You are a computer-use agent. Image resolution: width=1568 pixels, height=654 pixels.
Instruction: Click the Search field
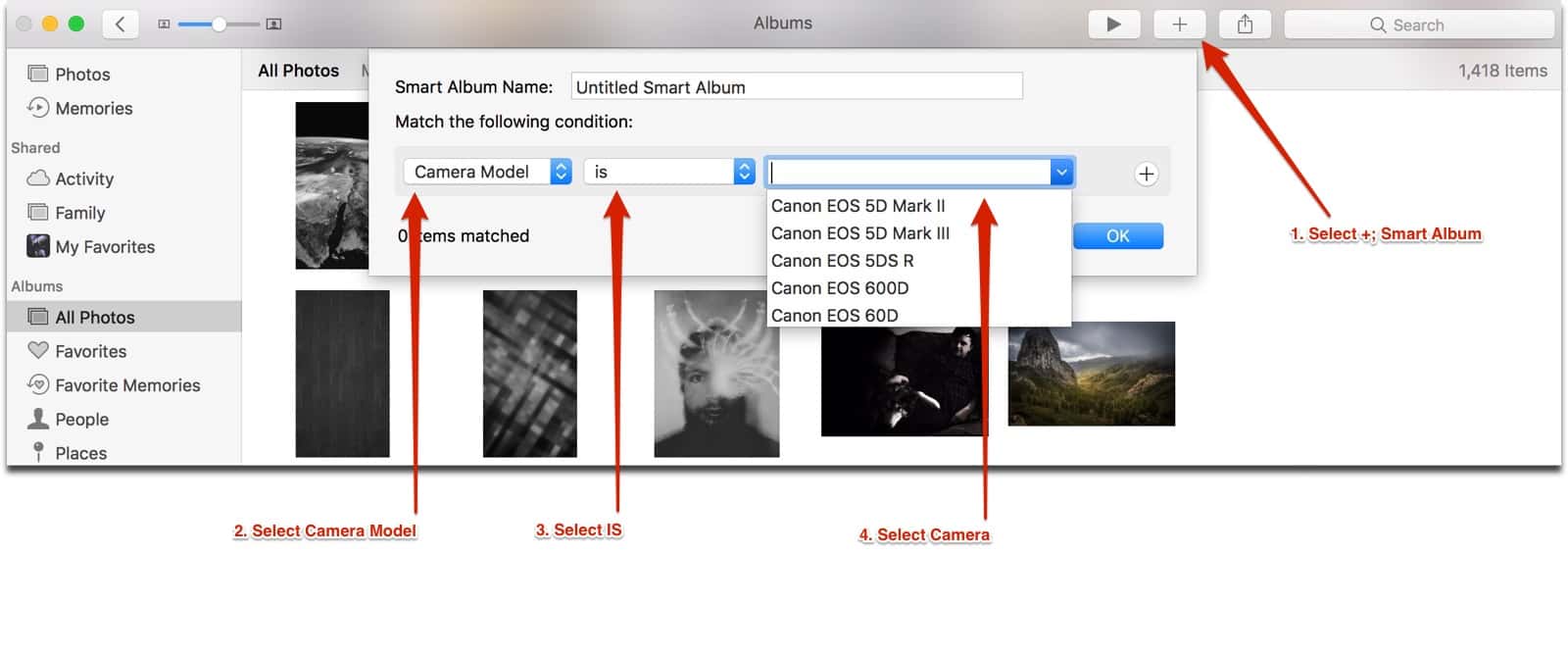pyautogui.click(x=1419, y=25)
